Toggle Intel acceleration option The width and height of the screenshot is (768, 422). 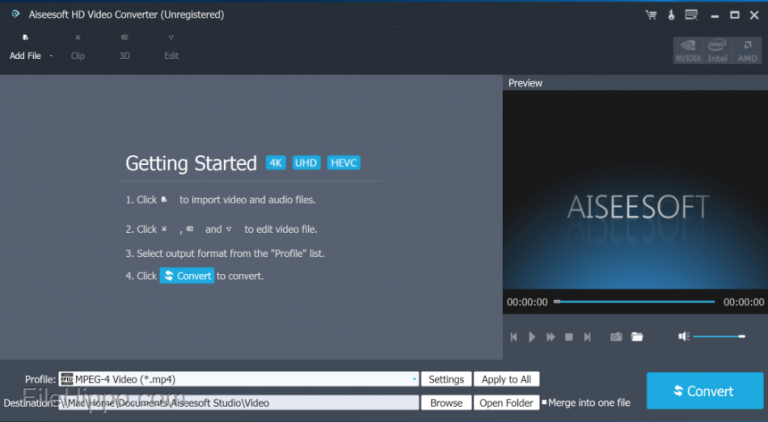coord(717,50)
